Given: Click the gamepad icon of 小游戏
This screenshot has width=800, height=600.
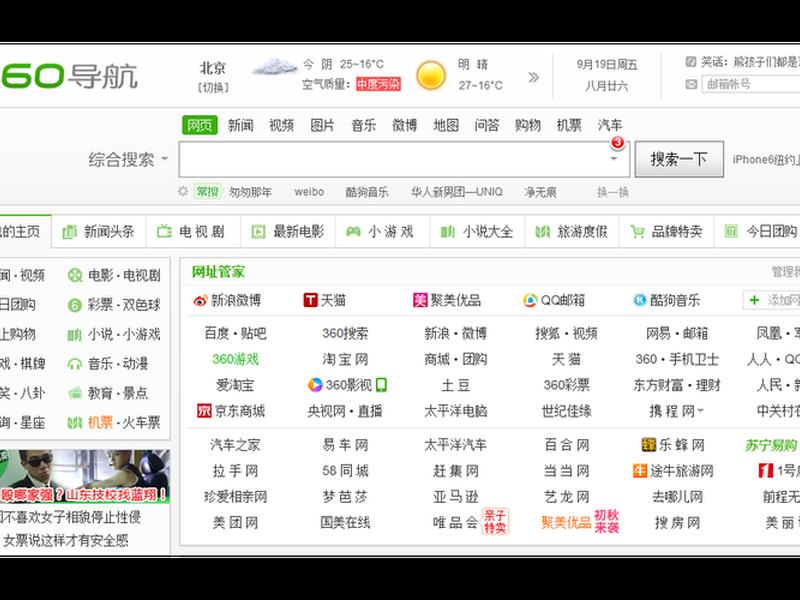Looking at the screenshot, I should click(353, 232).
